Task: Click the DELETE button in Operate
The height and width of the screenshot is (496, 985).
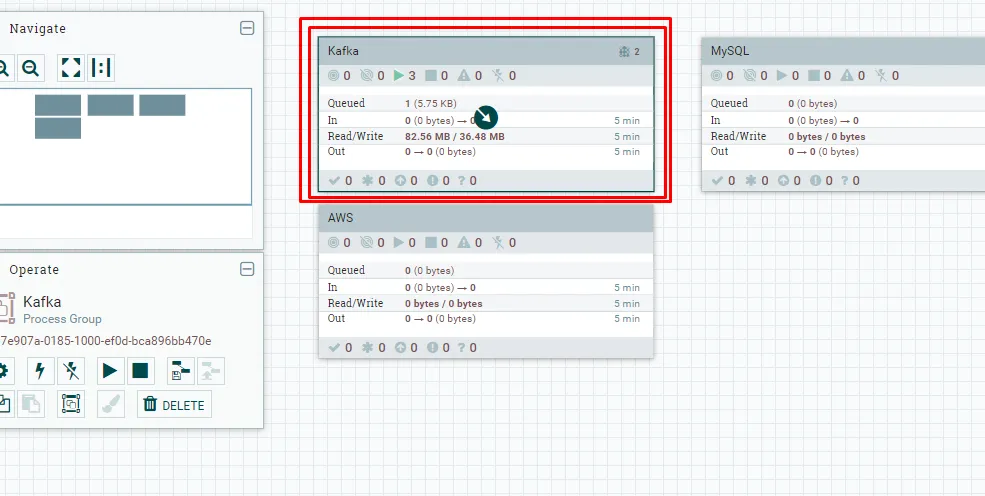Action: point(174,404)
